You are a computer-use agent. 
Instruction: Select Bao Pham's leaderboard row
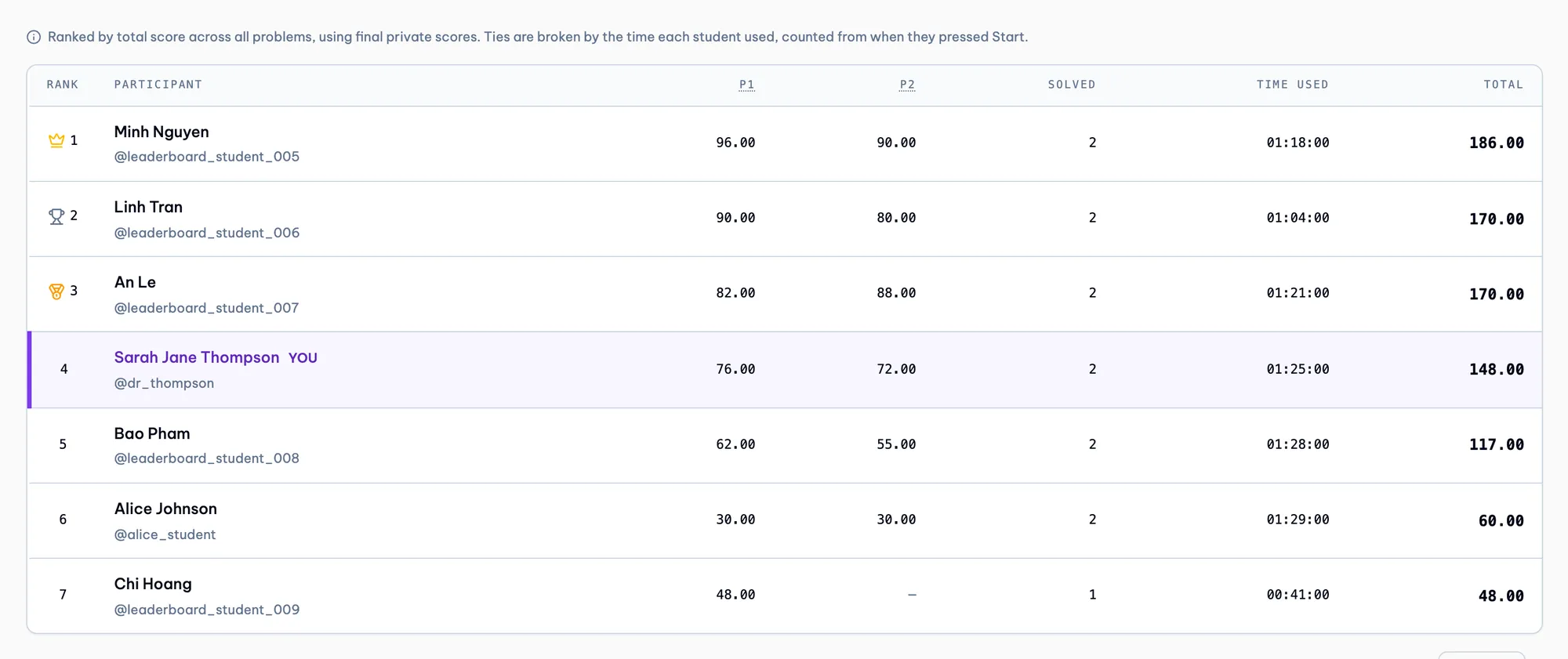(x=785, y=445)
